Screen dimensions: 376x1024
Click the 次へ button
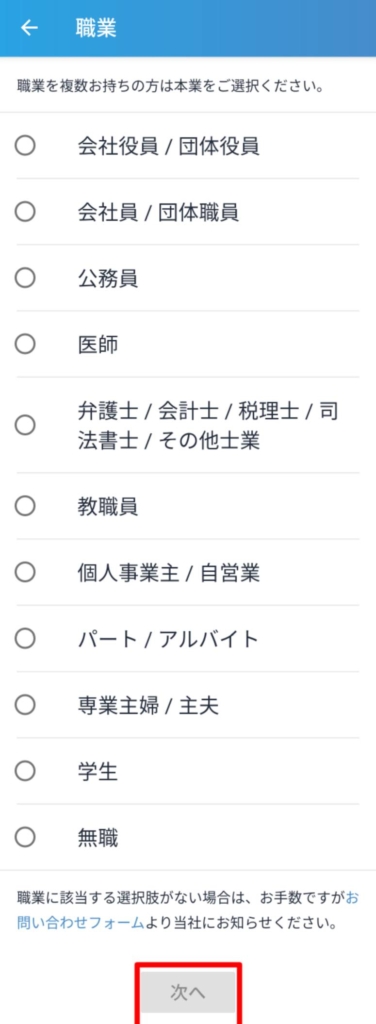[188, 993]
